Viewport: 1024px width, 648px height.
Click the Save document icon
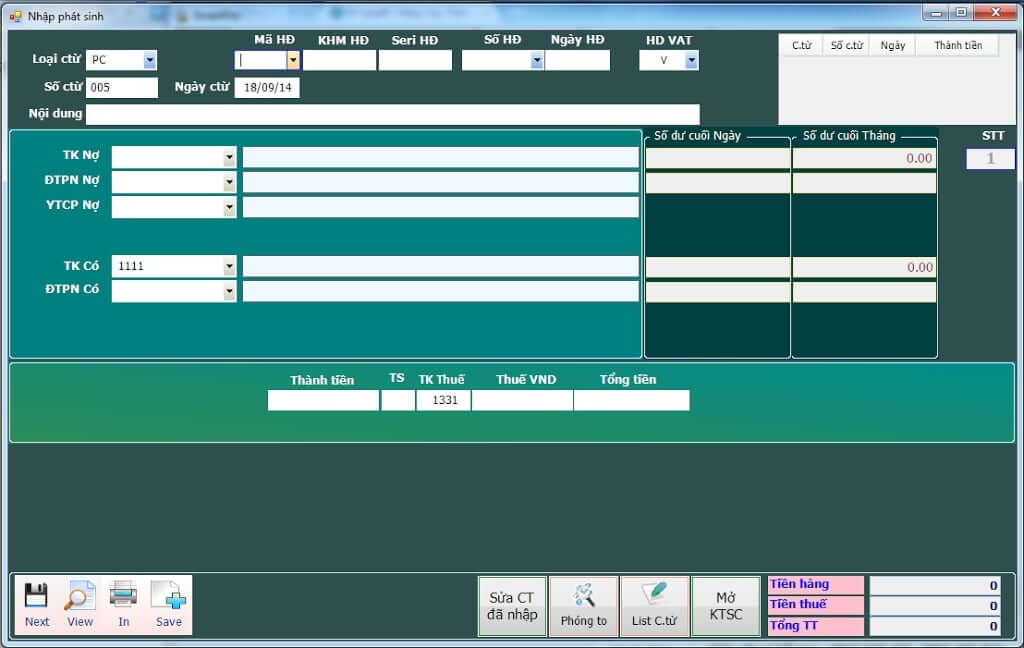[x=168, y=597]
